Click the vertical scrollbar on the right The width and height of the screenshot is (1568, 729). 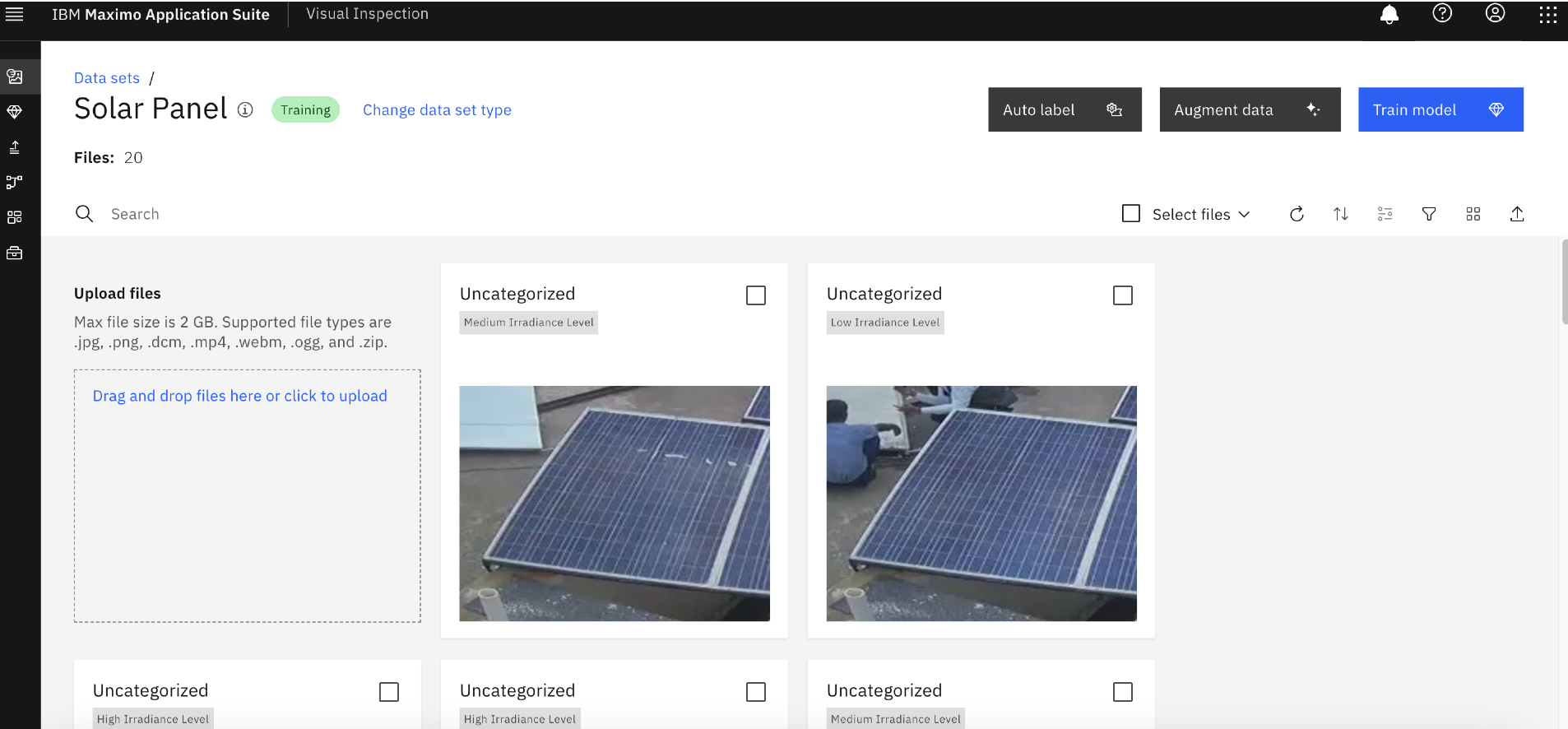coord(1563,282)
